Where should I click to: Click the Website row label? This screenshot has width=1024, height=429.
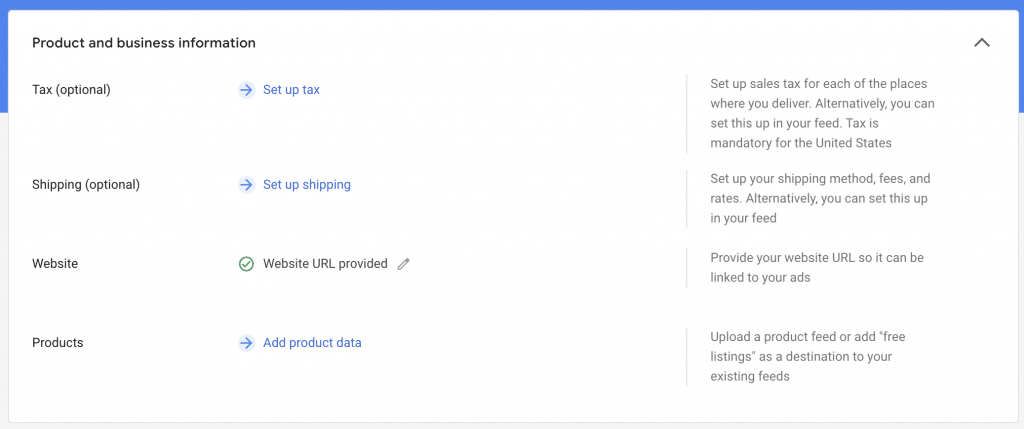[55, 264]
